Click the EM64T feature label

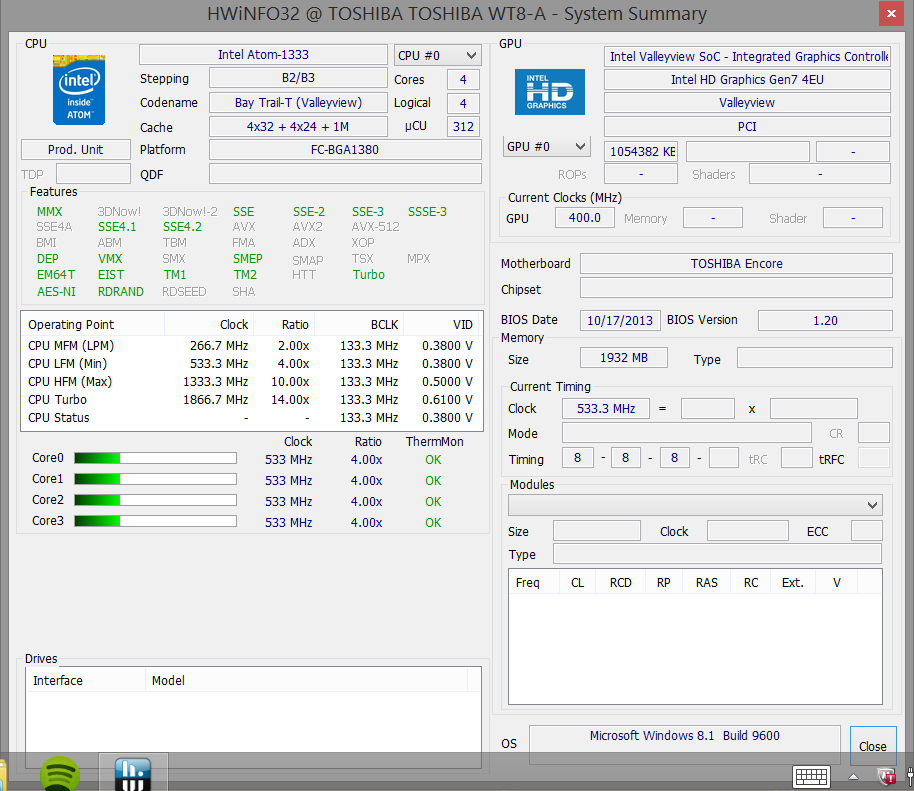[56, 275]
